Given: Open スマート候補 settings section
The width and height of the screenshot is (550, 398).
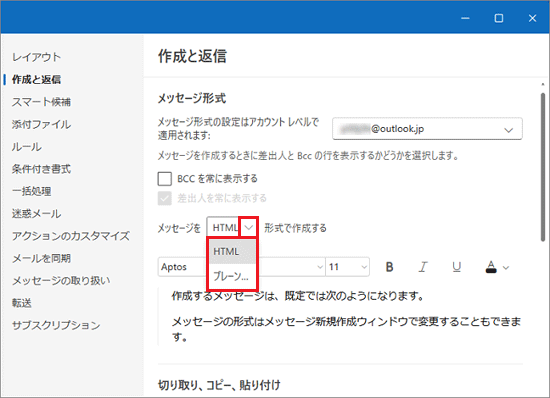Looking at the screenshot, I should [41, 102].
